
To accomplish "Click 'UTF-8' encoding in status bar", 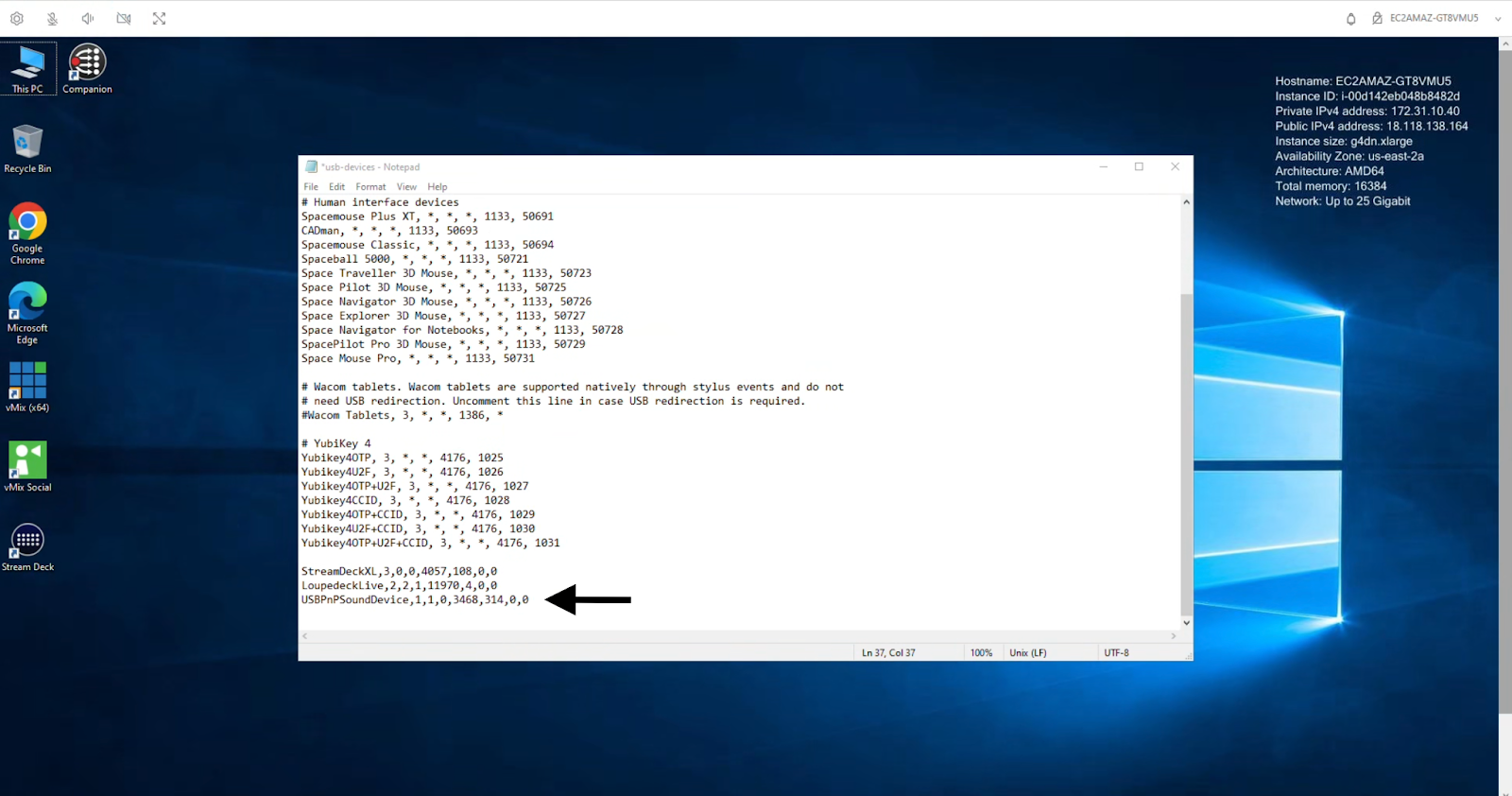I will (1116, 653).
